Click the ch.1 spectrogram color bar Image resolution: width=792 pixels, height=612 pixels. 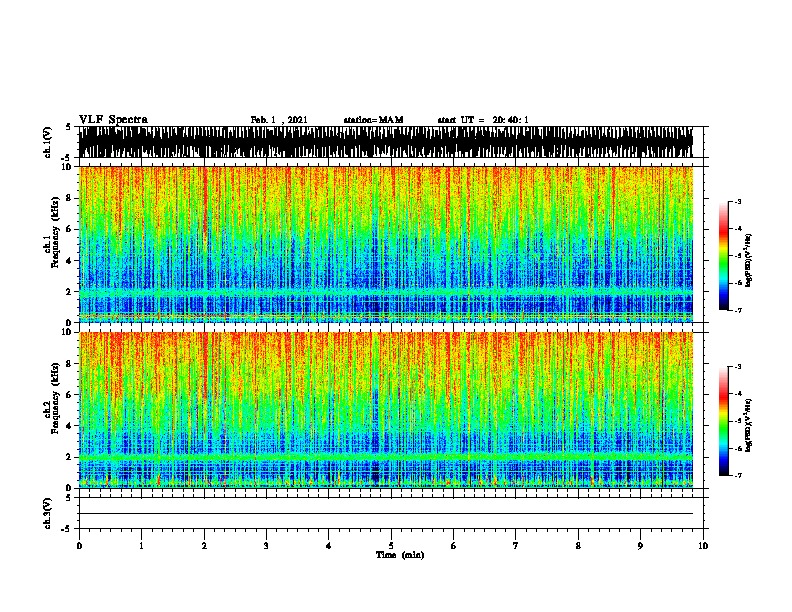pyautogui.click(x=723, y=256)
